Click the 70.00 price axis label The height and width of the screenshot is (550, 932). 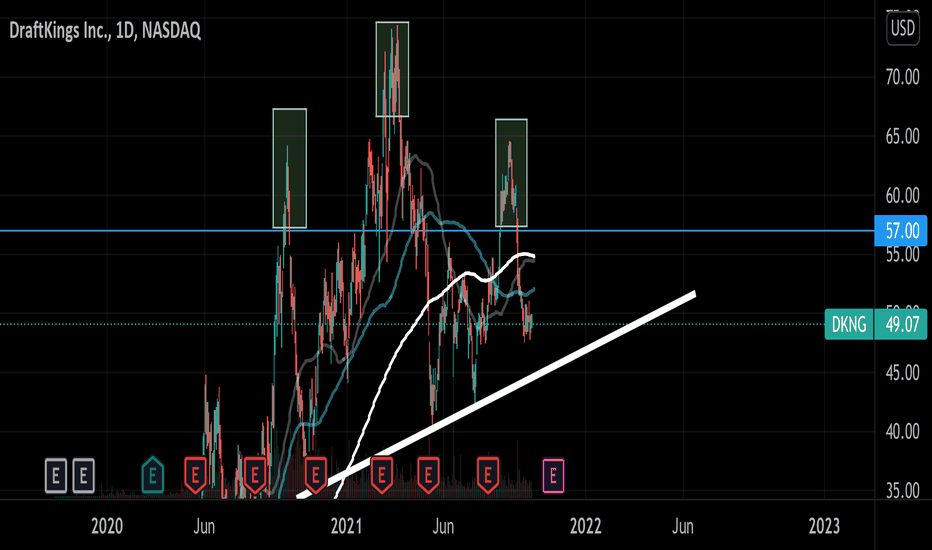tap(902, 77)
